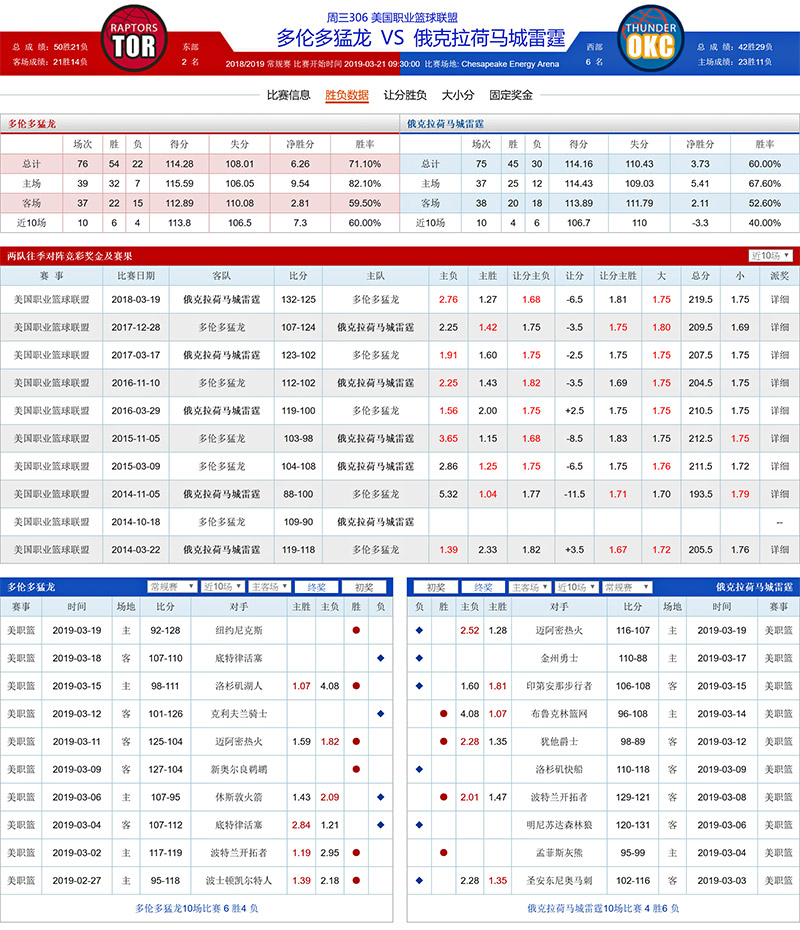Image resolution: width=800 pixels, height=930 pixels.
Task: Click Raptors total win rate 71.10%
Action: click(365, 164)
